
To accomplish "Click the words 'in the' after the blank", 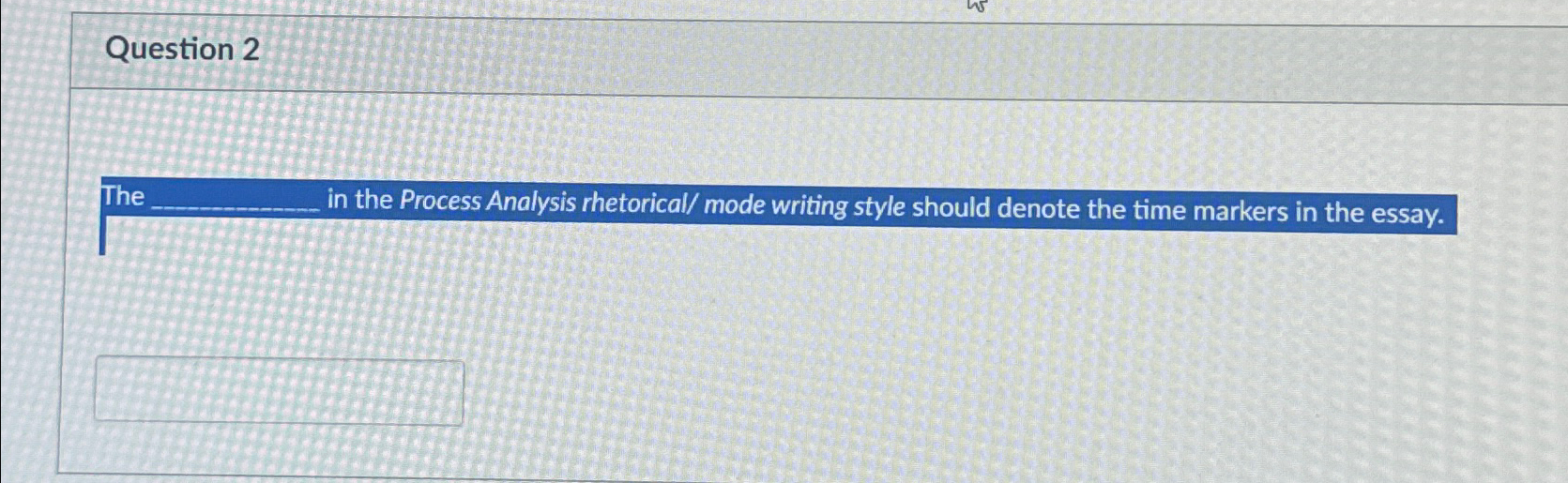I will (359, 199).
